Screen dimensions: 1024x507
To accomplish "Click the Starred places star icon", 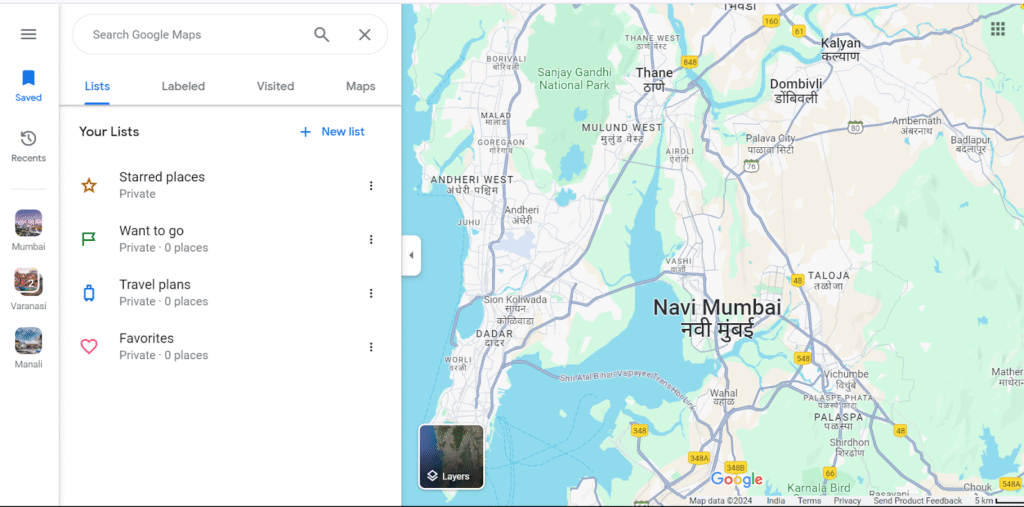I will click(89, 186).
